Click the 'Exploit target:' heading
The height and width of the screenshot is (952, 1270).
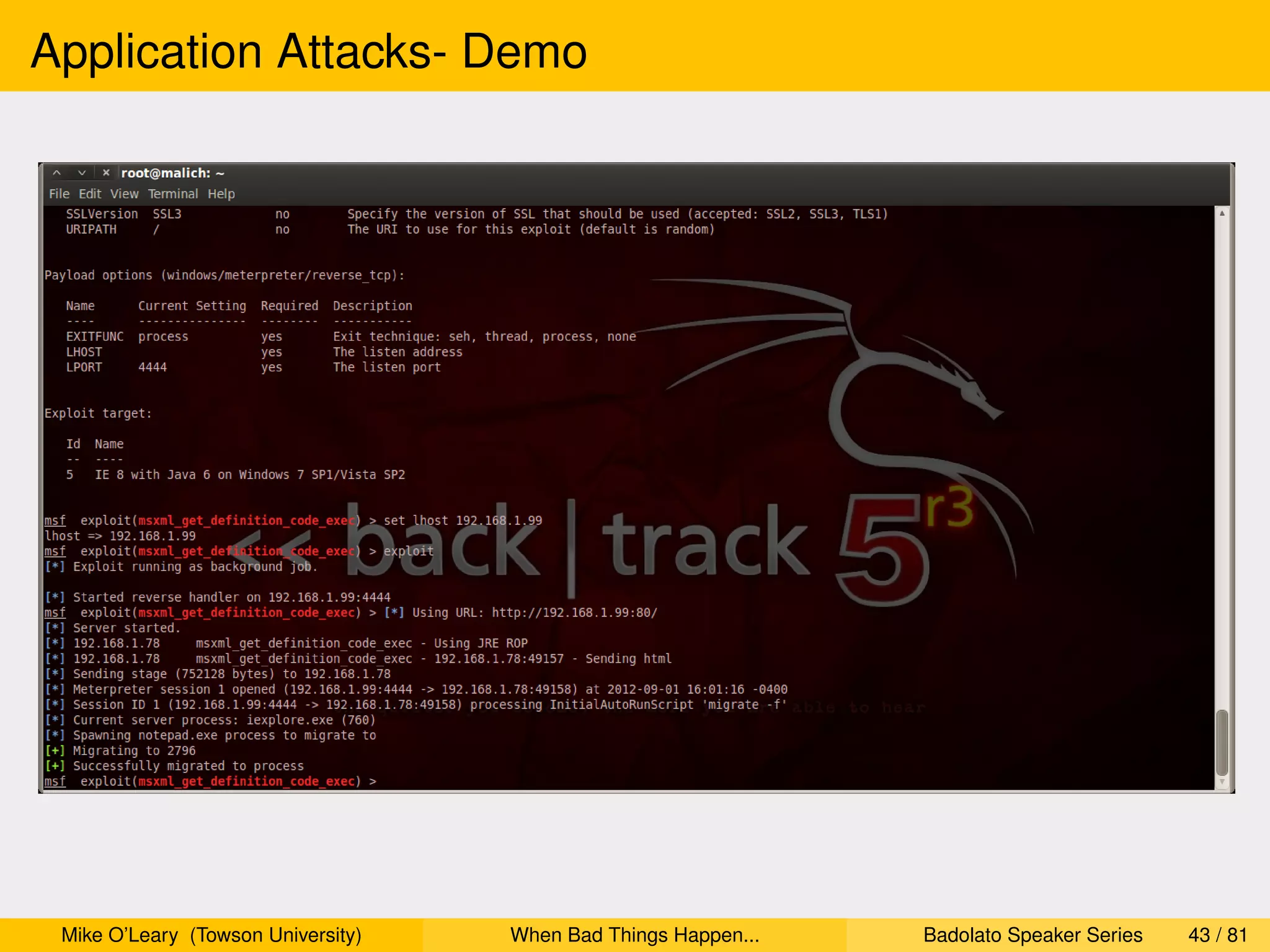click(x=98, y=413)
